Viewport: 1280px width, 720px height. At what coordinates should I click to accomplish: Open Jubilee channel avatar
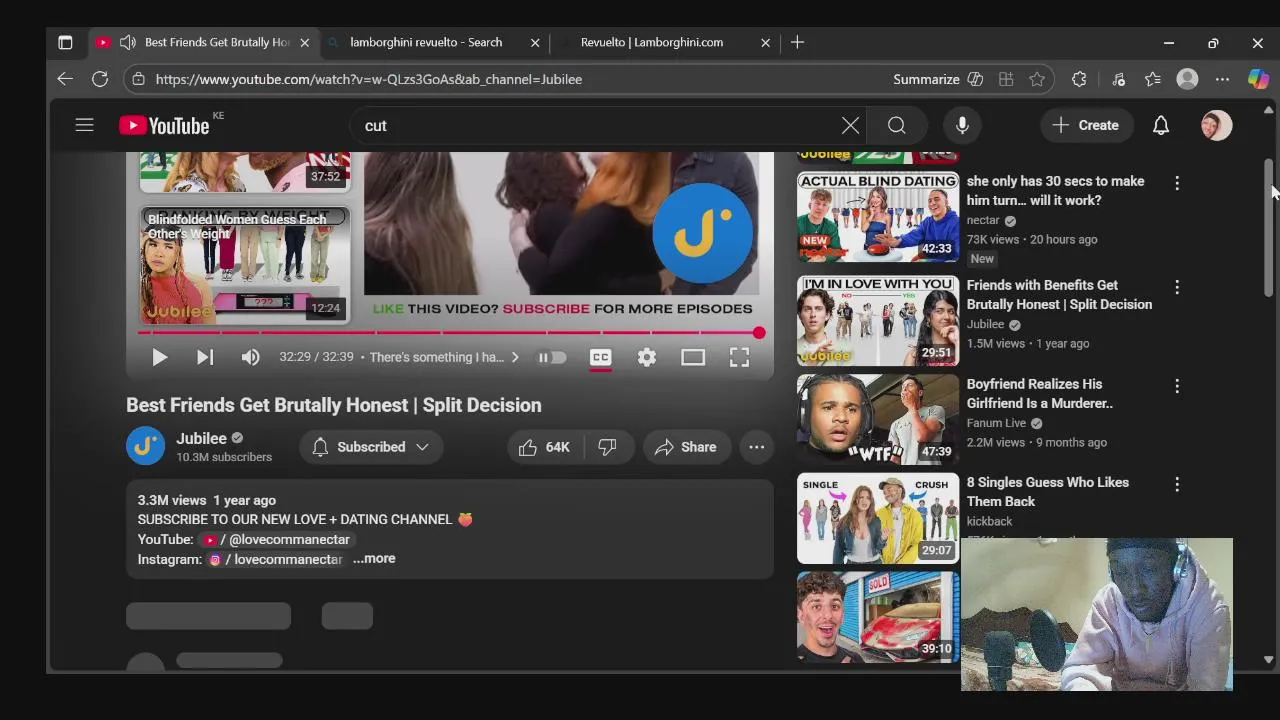(145, 446)
